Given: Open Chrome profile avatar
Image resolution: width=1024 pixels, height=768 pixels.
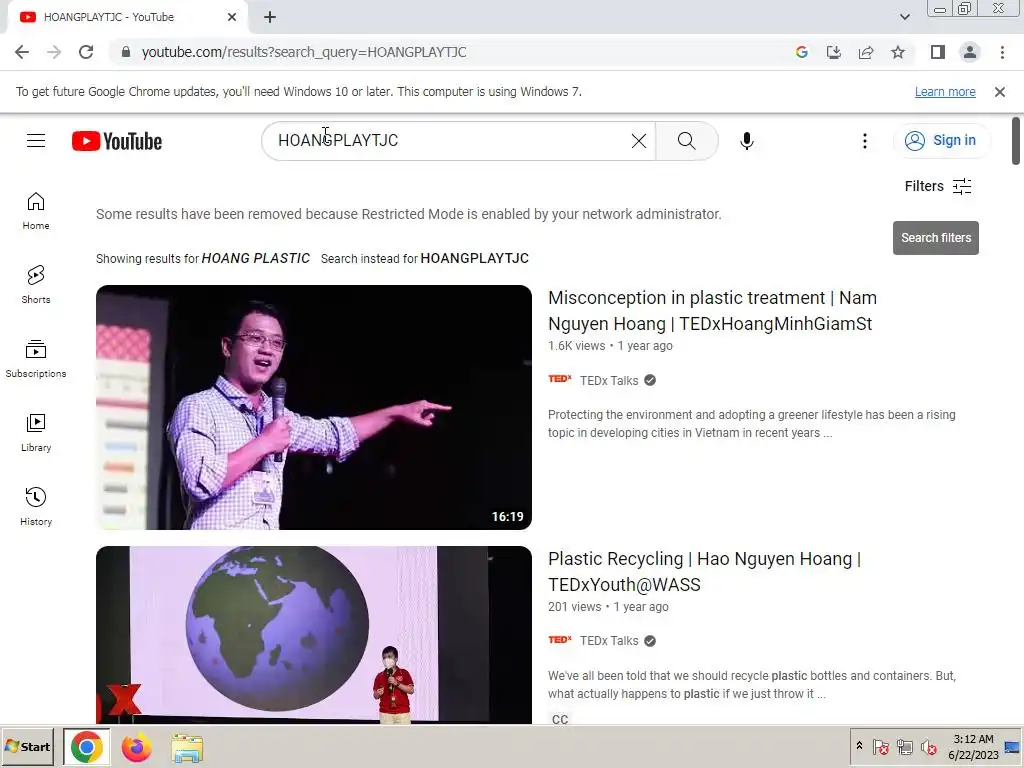Looking at the screenshot, I should 970,52.
